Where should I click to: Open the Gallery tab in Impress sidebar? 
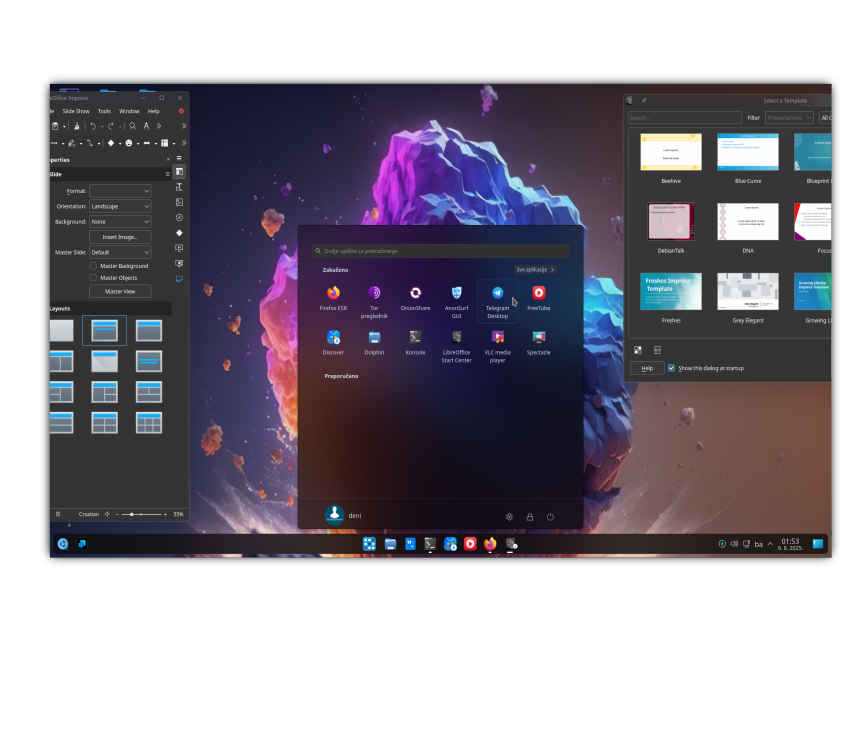click(x=179, y=202)
